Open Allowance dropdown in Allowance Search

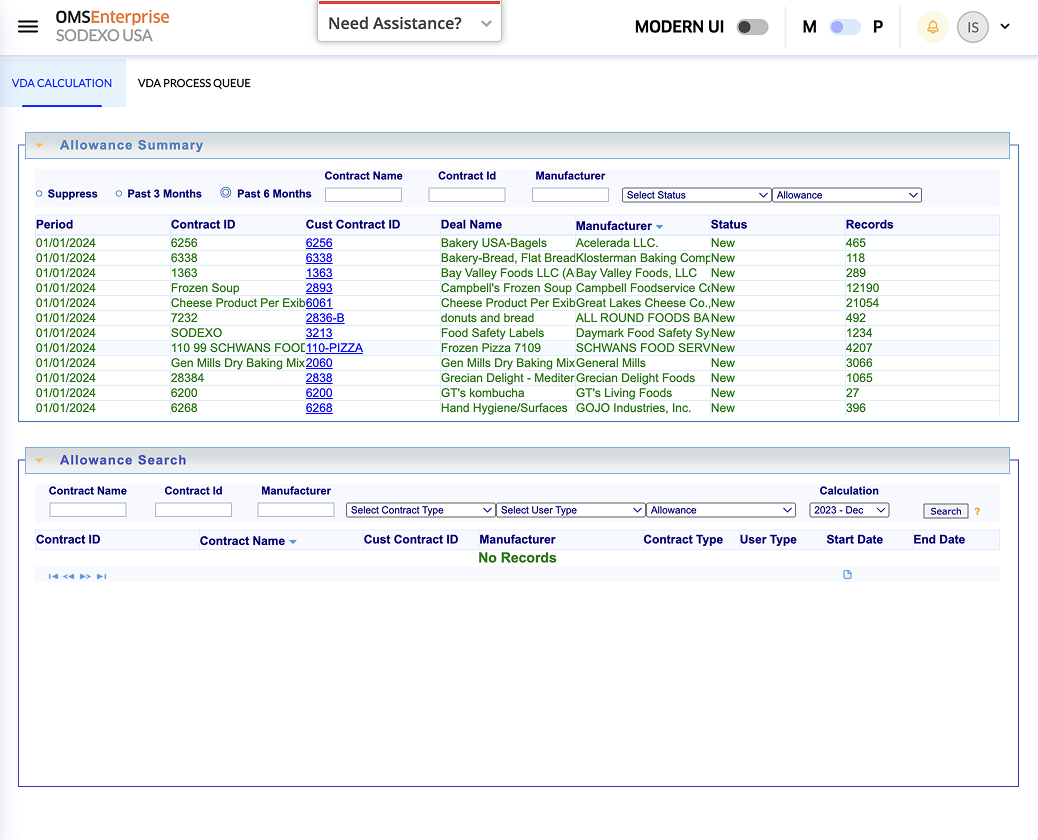(x=721, y=510)
